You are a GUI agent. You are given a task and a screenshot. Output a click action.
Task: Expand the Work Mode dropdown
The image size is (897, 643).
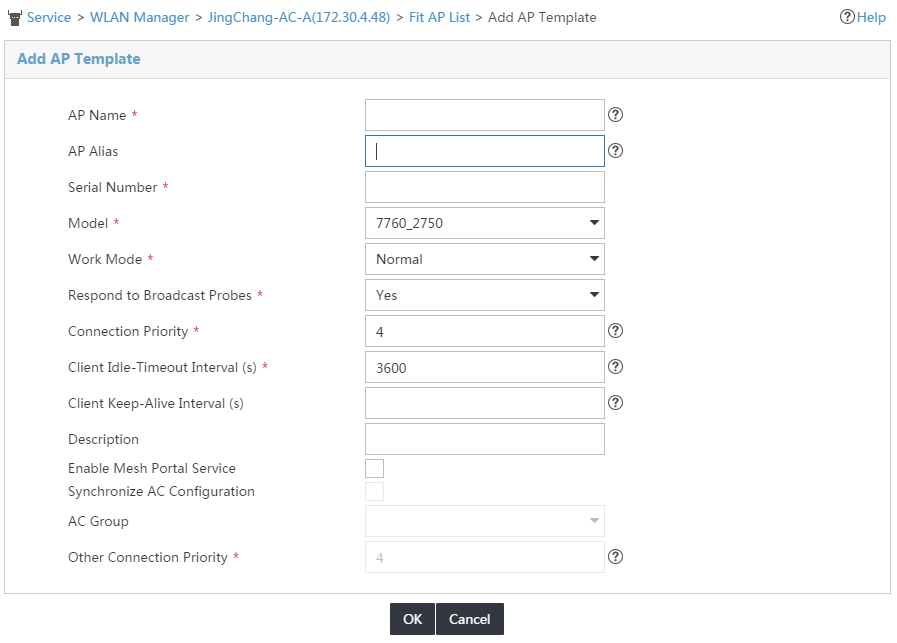[485, 259]
